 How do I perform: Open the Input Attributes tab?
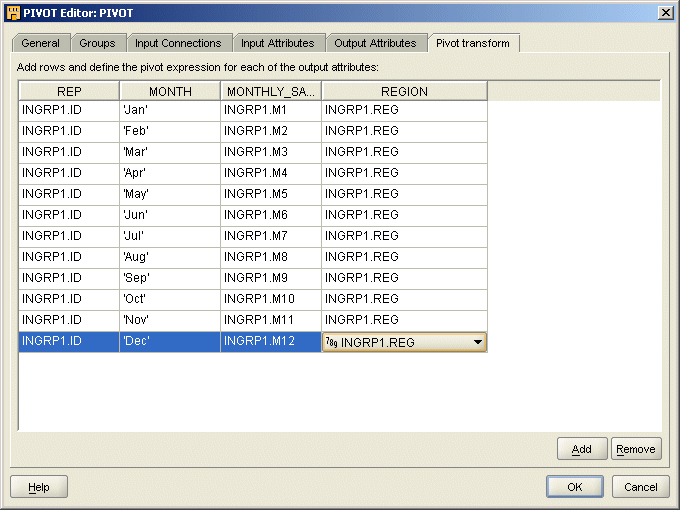(x=278, y=43)
